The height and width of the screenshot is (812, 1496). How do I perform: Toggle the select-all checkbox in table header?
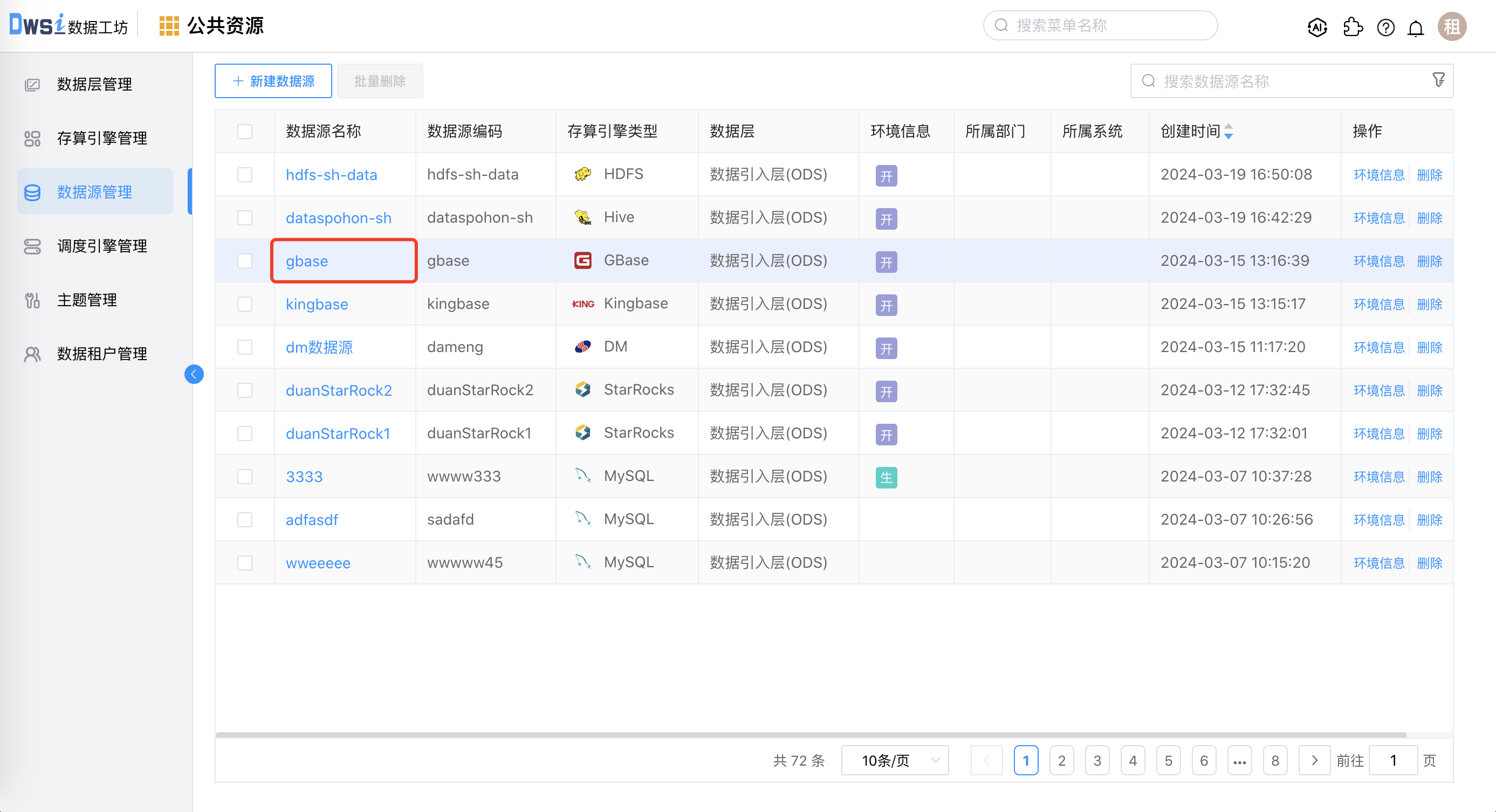point(245,132)
